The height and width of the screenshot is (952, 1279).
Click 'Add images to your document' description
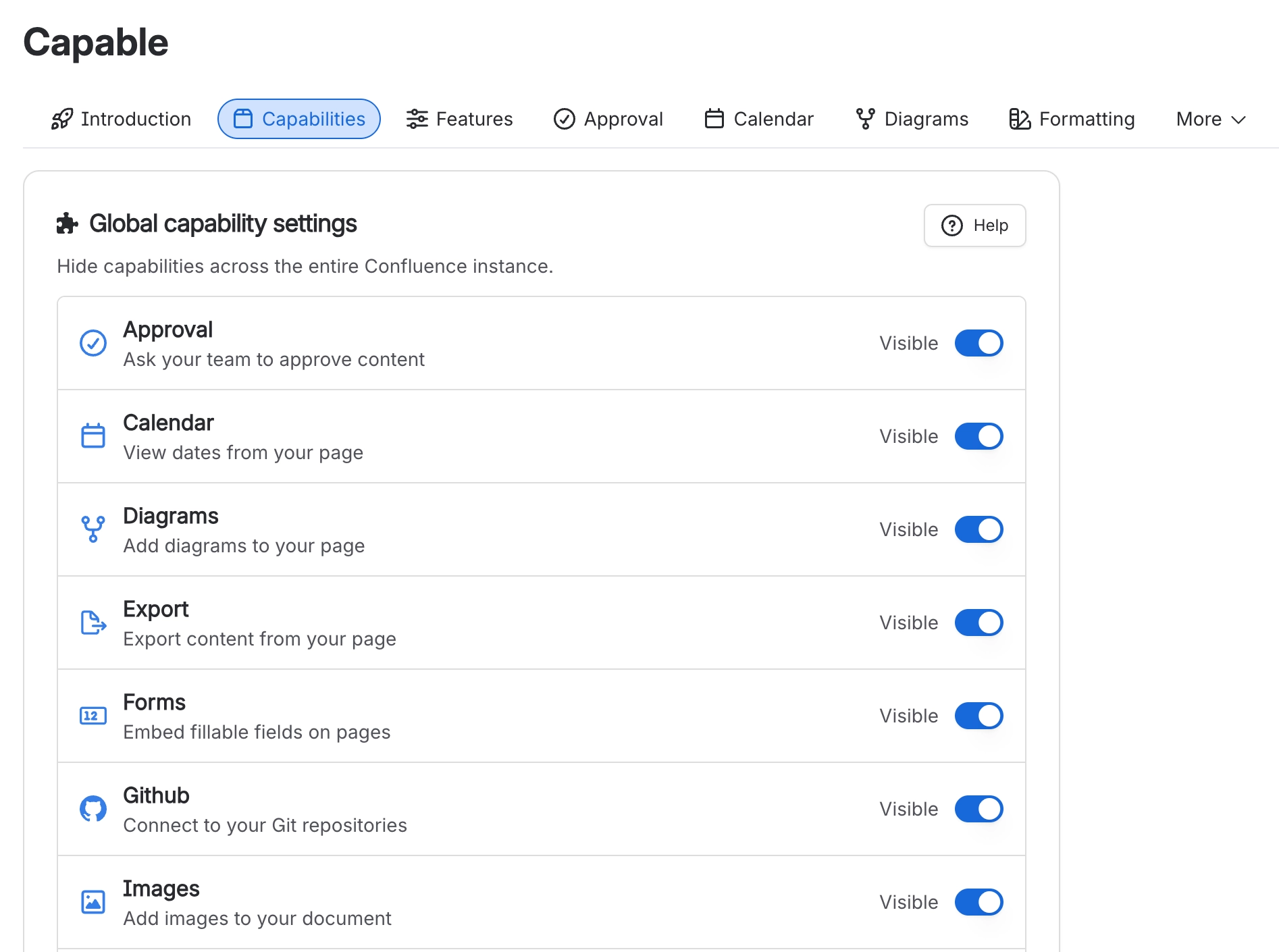pyautogui.click(x=257, y=918)
